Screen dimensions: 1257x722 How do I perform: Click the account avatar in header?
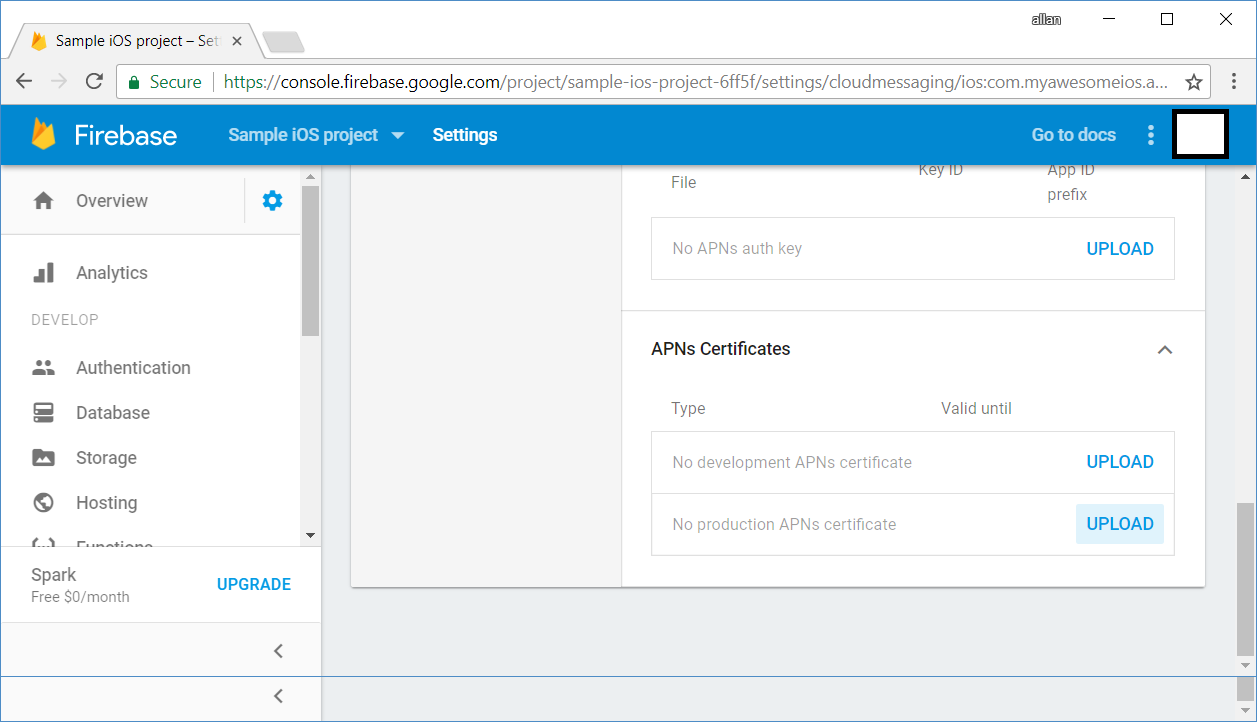(1200, 134)
